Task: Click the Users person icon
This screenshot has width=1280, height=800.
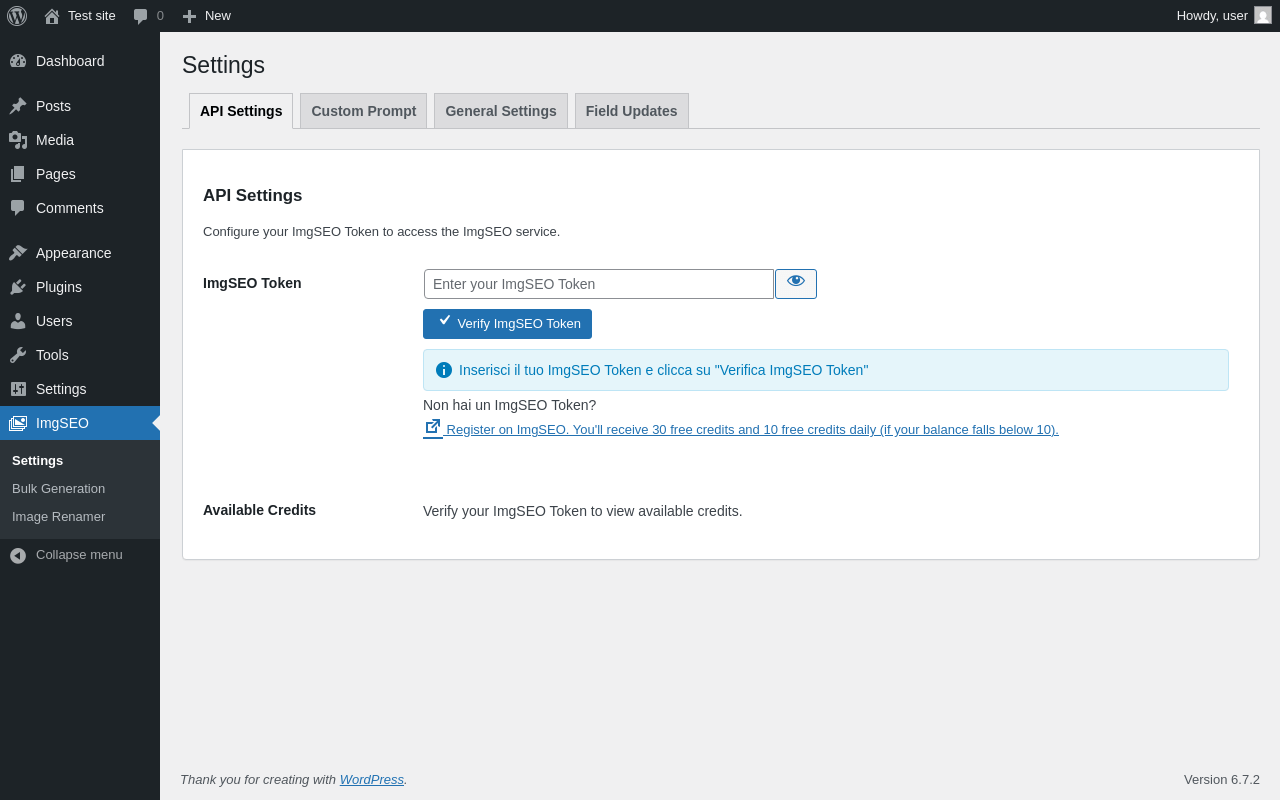Action: (x=18, y=321)
